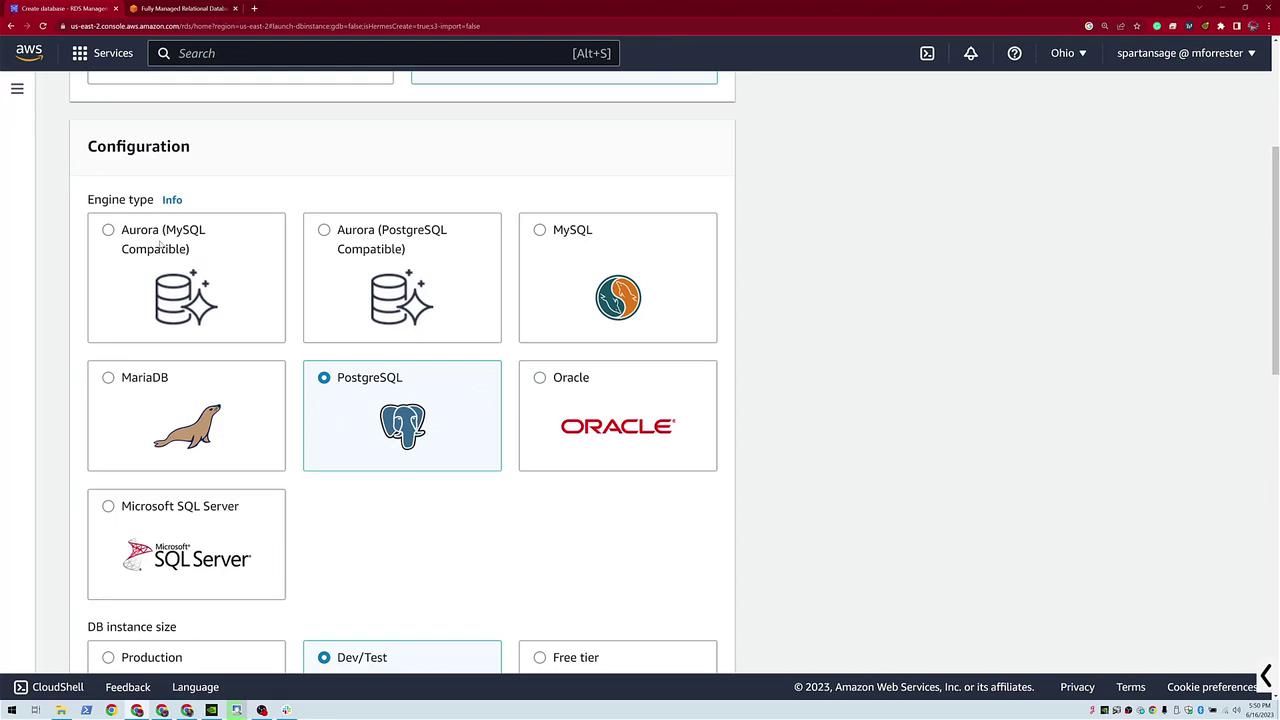Image resolution: width=1280 pixels, height=720 pixels.
Task: Open the Services grid menu
Action: (102, 53)
